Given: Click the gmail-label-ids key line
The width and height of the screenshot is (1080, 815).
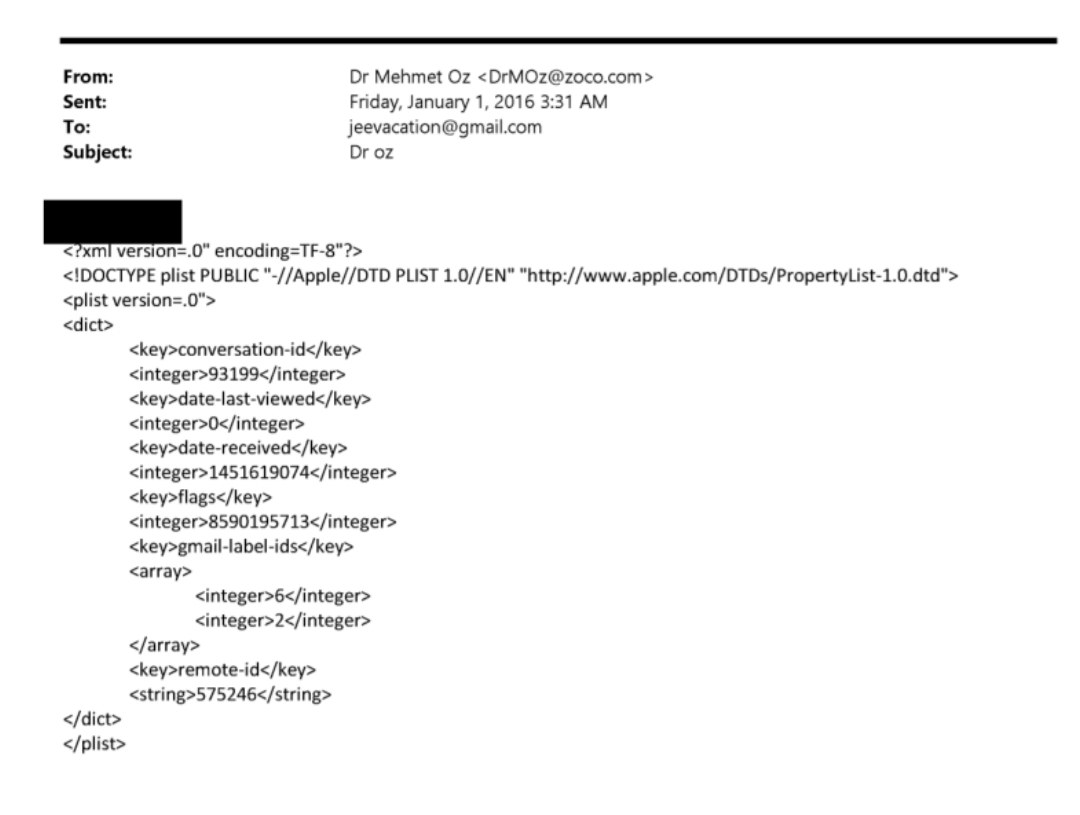Looking at the screenshot, I should [241, 546].
